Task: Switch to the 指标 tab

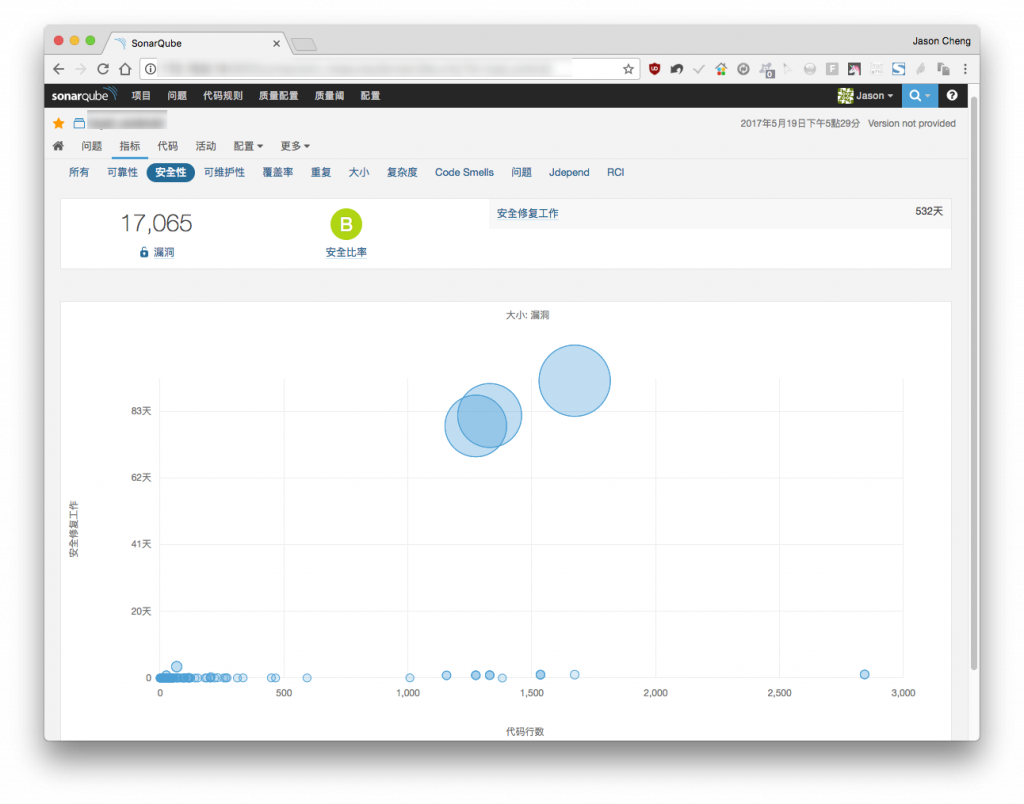Action: click(129, 146)
